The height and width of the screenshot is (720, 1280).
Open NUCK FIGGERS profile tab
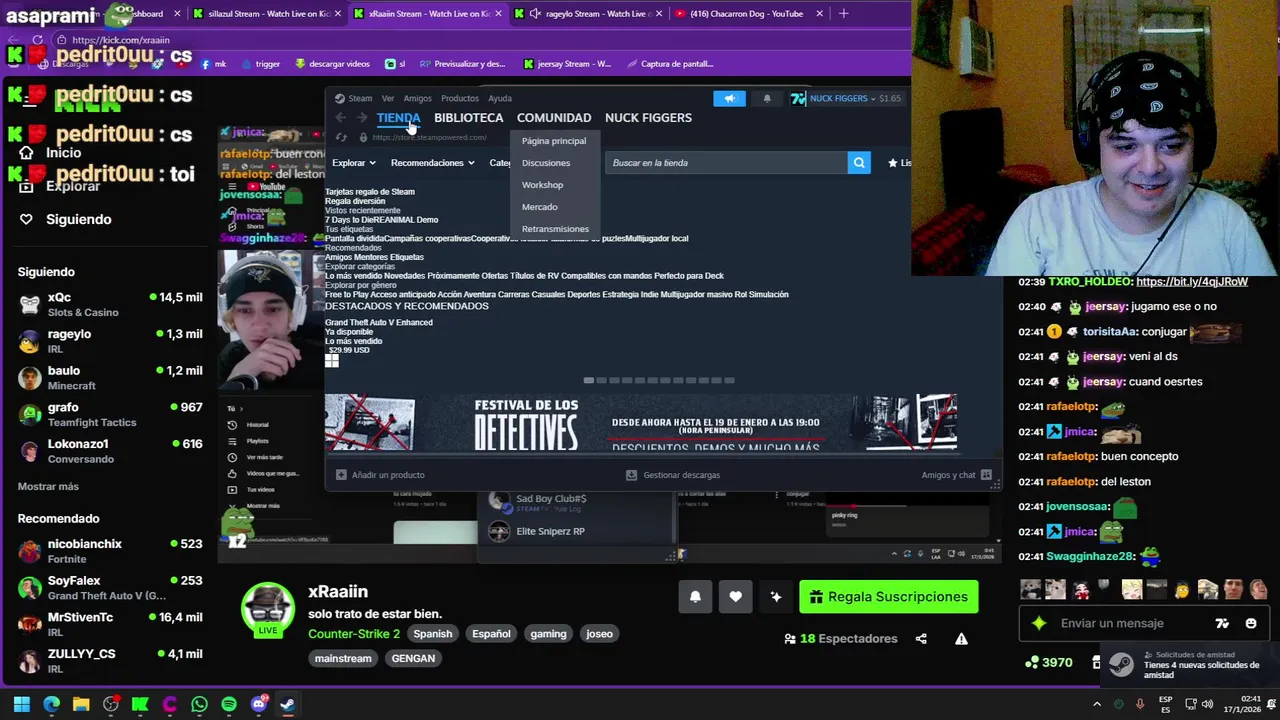[648, 118]
